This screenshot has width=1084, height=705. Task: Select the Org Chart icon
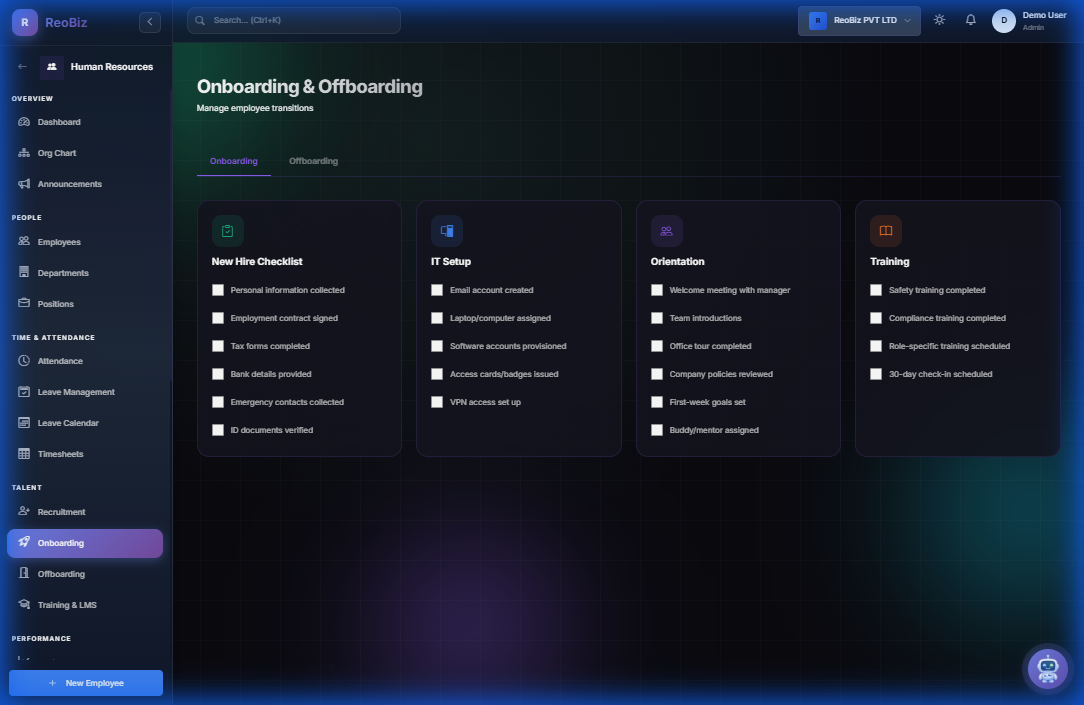(x=22, y=152)
